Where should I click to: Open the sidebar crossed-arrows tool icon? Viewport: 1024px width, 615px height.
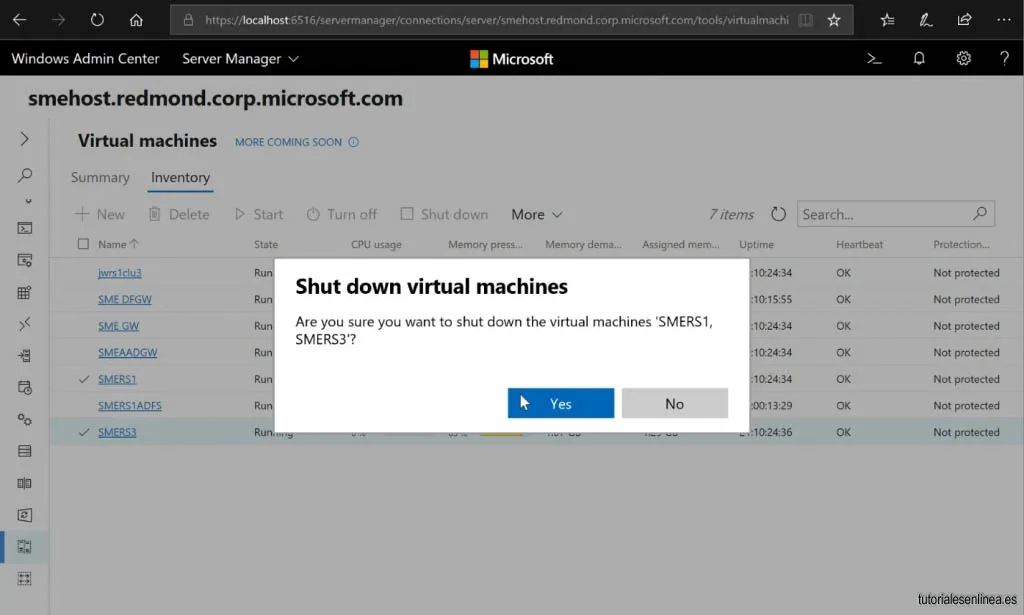point(25,324)
